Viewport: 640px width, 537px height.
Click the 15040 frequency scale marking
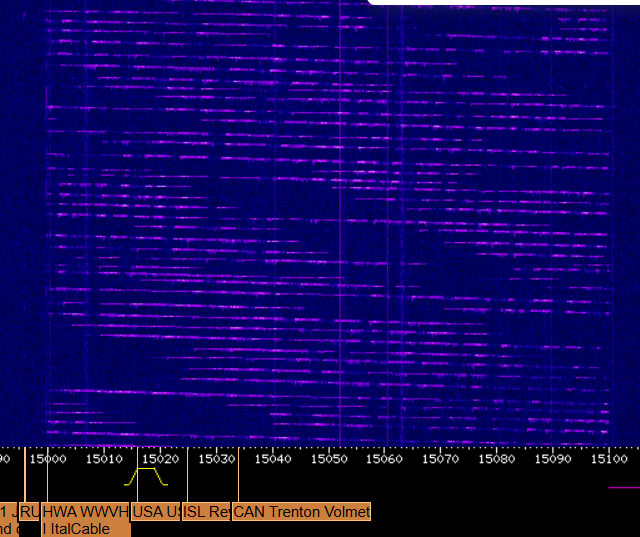[x=273, y=459]
